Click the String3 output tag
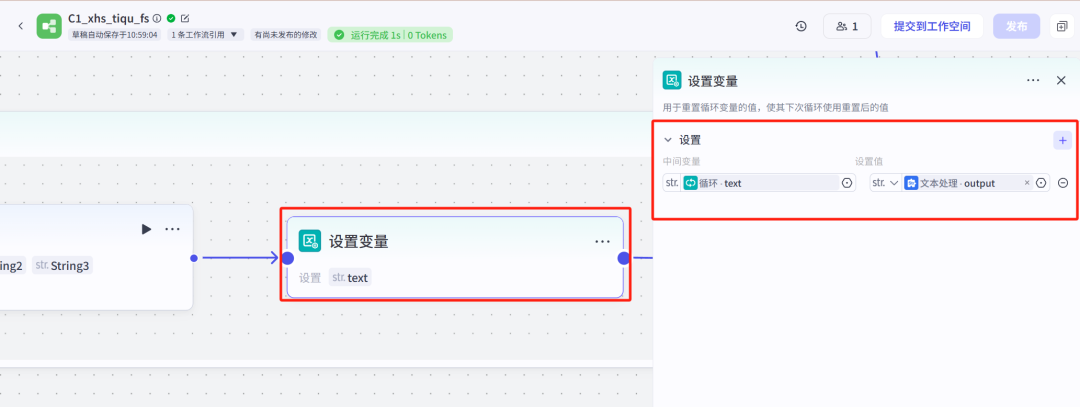 pyautogui.click(x=62, y=265)
